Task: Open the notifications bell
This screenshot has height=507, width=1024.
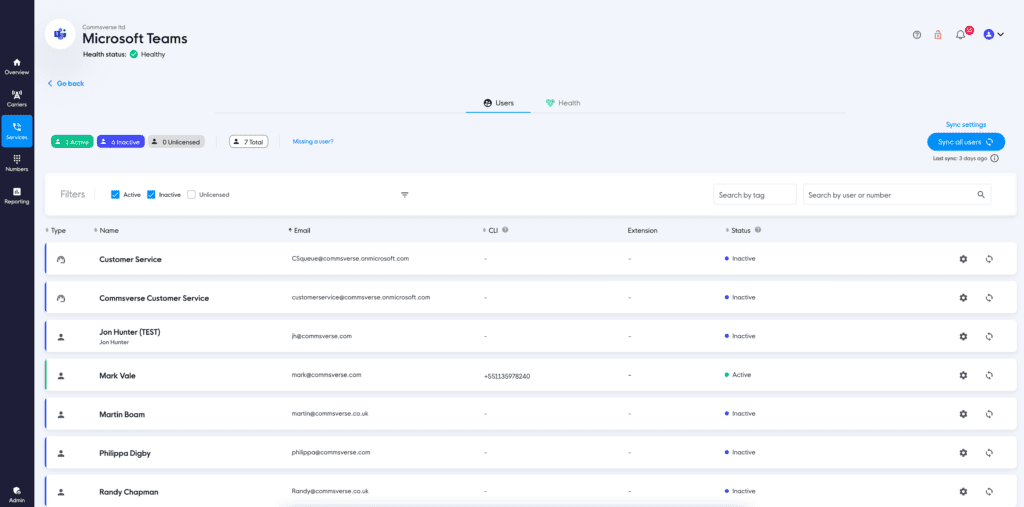Action: [x=961, y=35]
